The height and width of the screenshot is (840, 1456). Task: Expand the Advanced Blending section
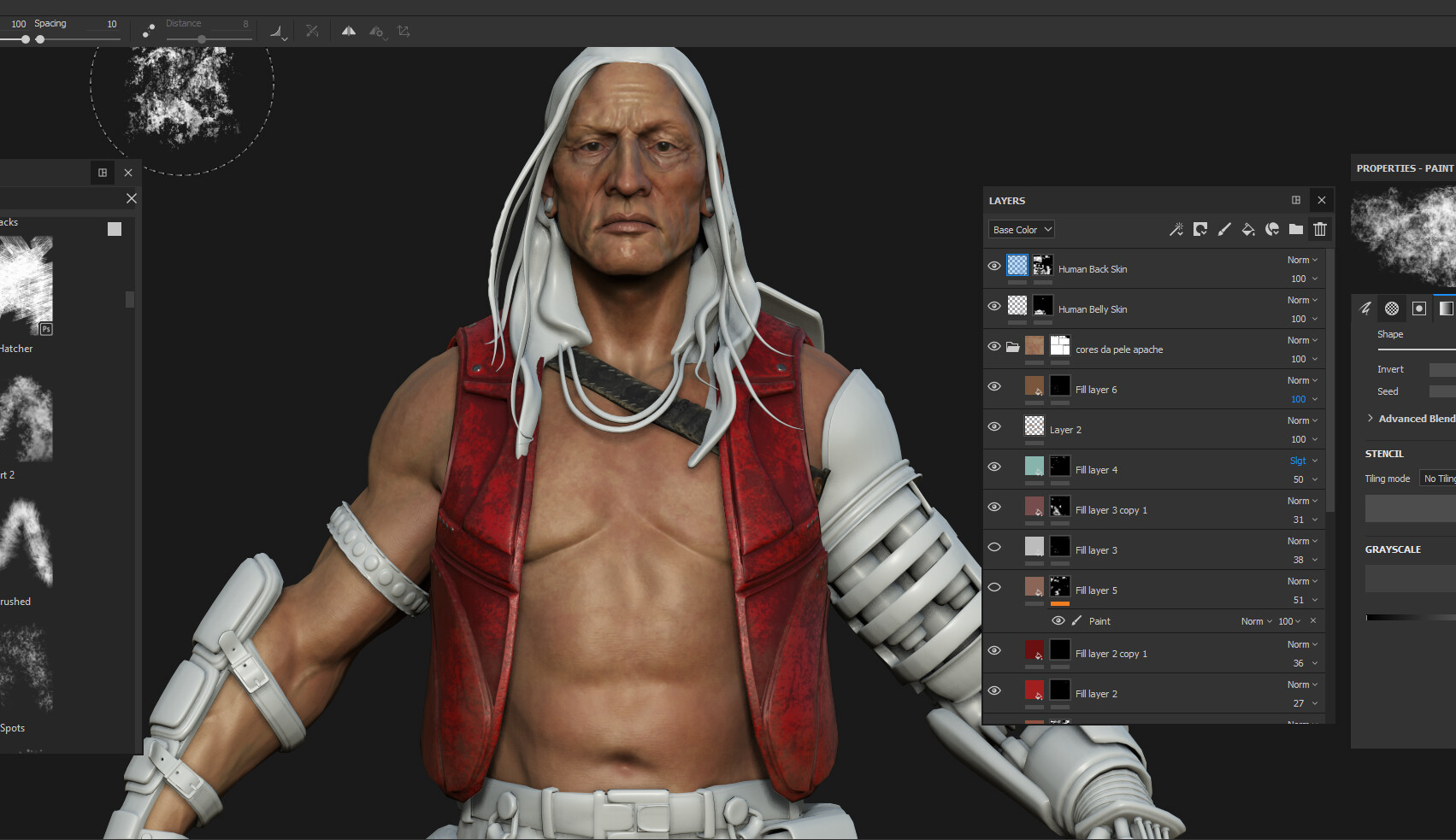coord(1370,418)
